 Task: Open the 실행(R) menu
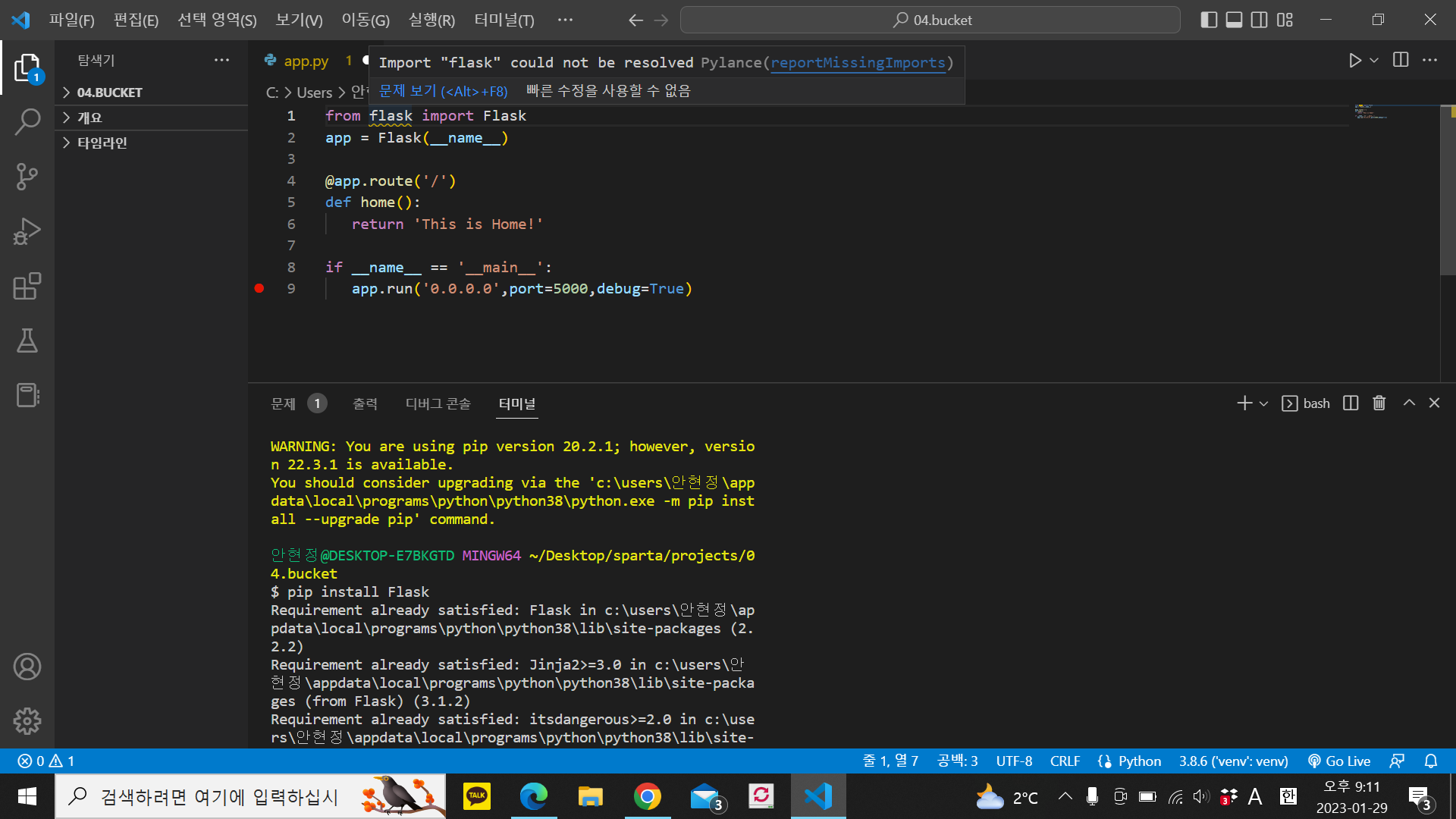pyautogui.click(x=431, y=20)
